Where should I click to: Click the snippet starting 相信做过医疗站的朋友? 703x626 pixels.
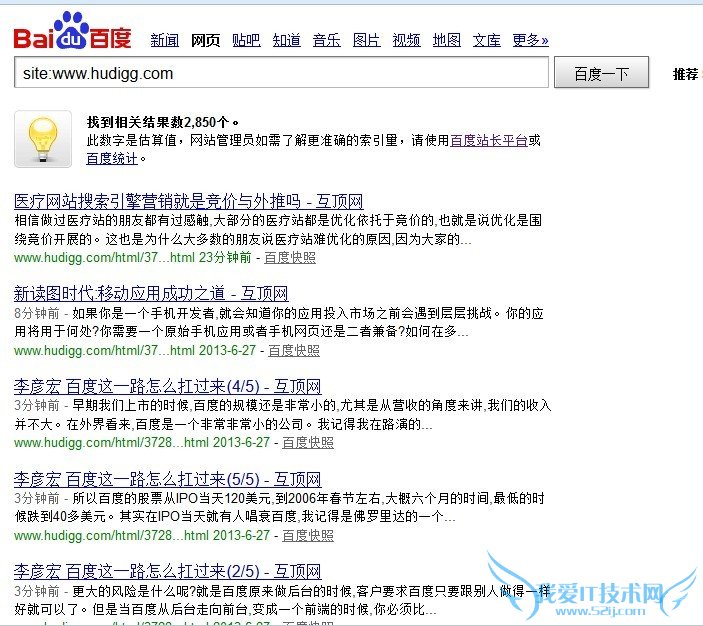[x=278, y=230]
